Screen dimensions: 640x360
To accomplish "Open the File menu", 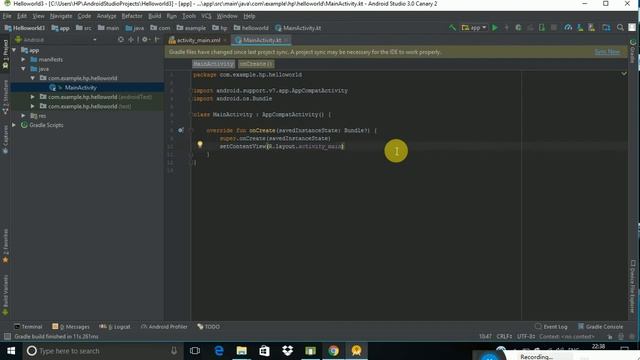I will click(x=7, y=16).
